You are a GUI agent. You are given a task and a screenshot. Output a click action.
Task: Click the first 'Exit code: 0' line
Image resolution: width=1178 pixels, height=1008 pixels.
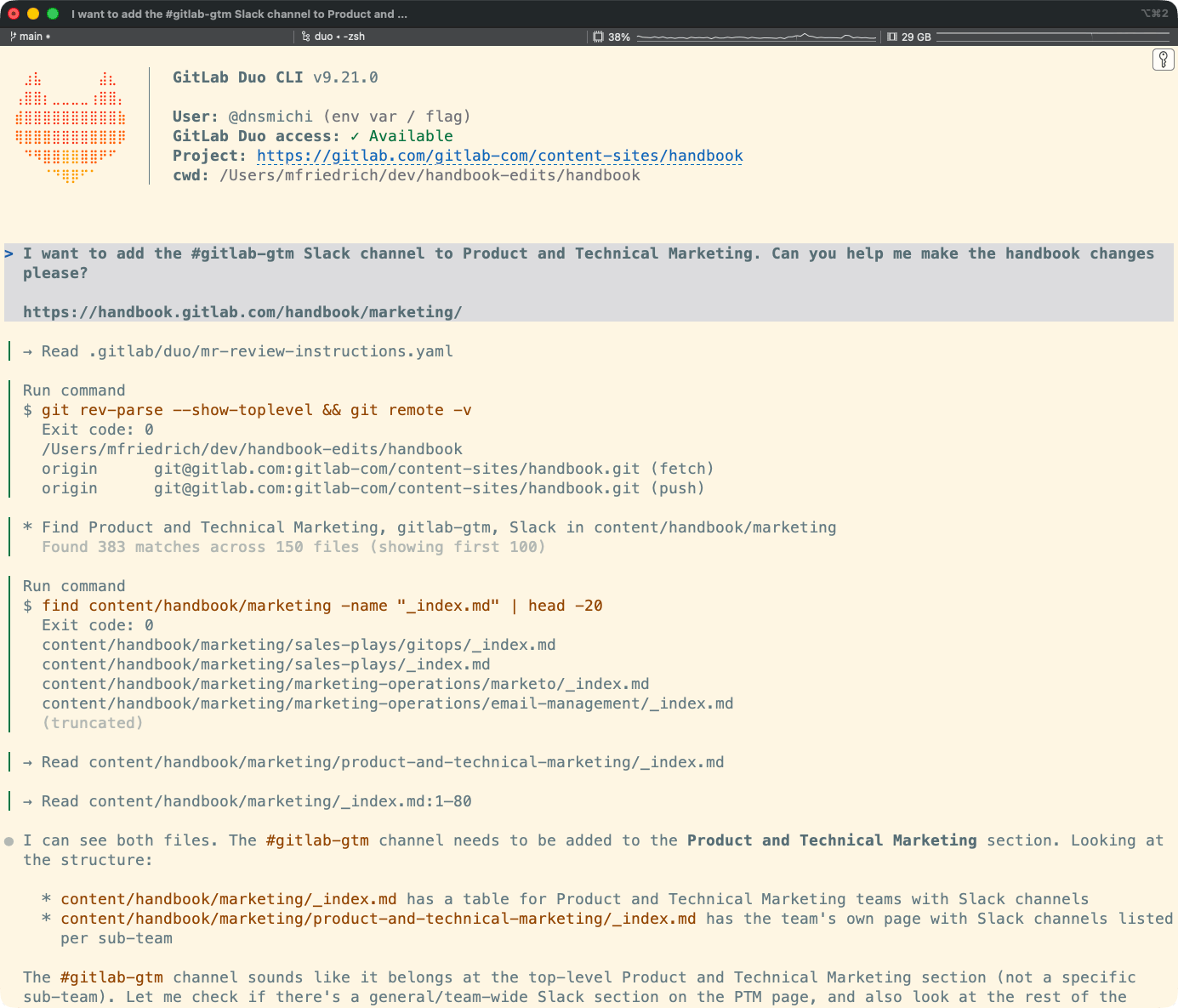[98, 430]
